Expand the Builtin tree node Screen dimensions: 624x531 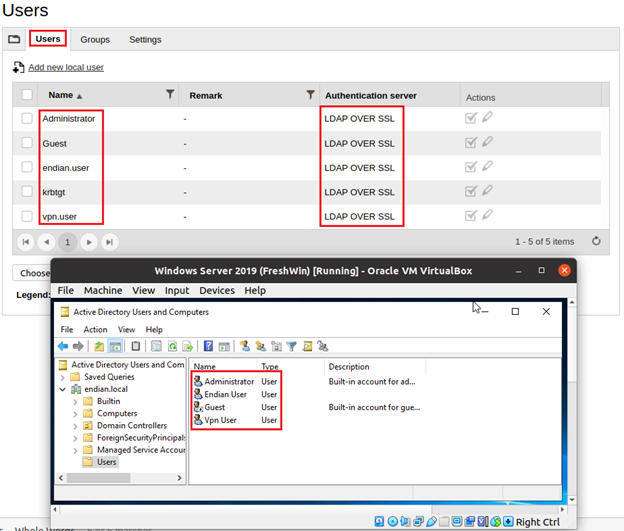tap(75, 402)
